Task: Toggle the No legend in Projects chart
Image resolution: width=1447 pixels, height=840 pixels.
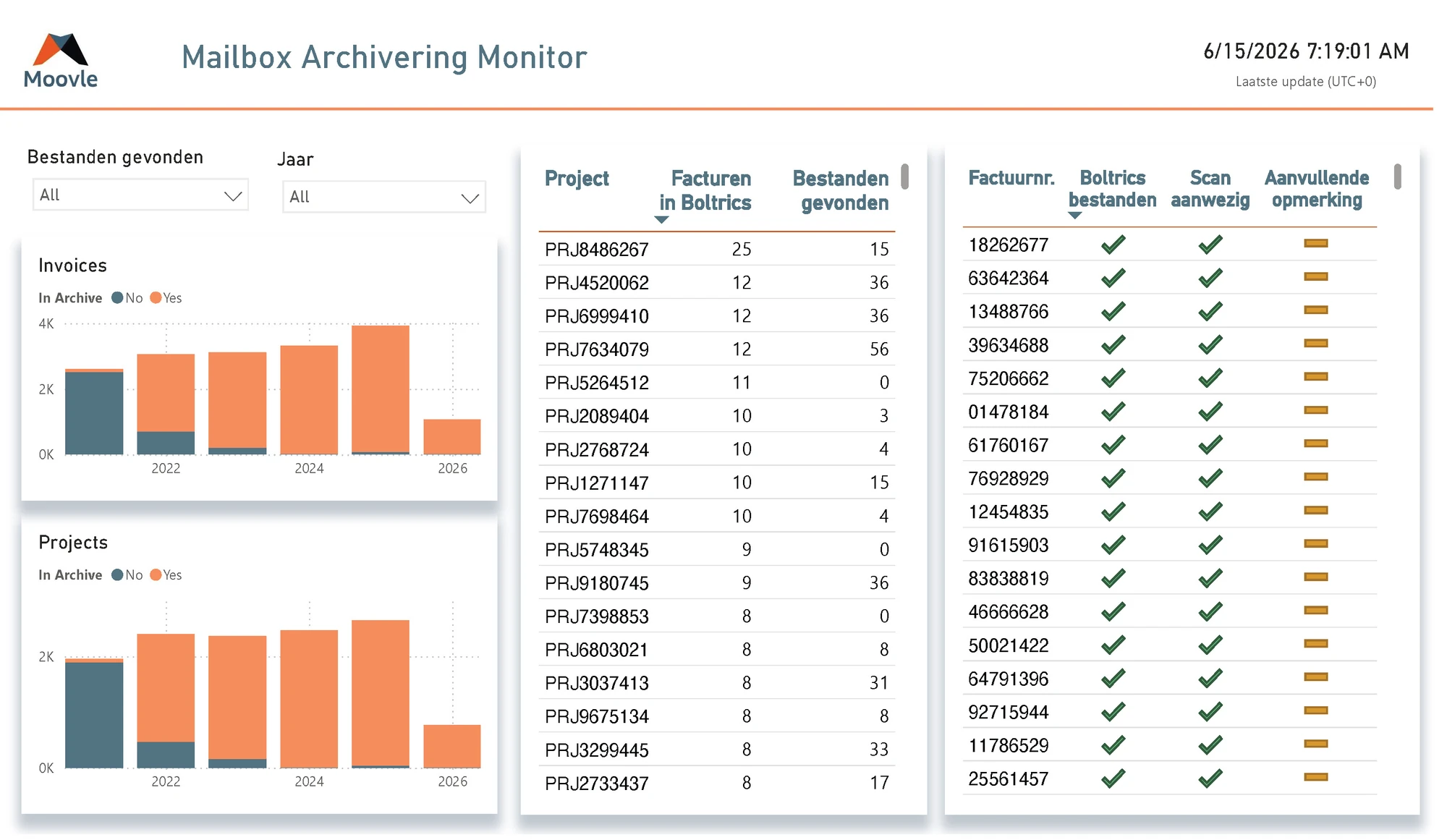Action: click(127, 575)
